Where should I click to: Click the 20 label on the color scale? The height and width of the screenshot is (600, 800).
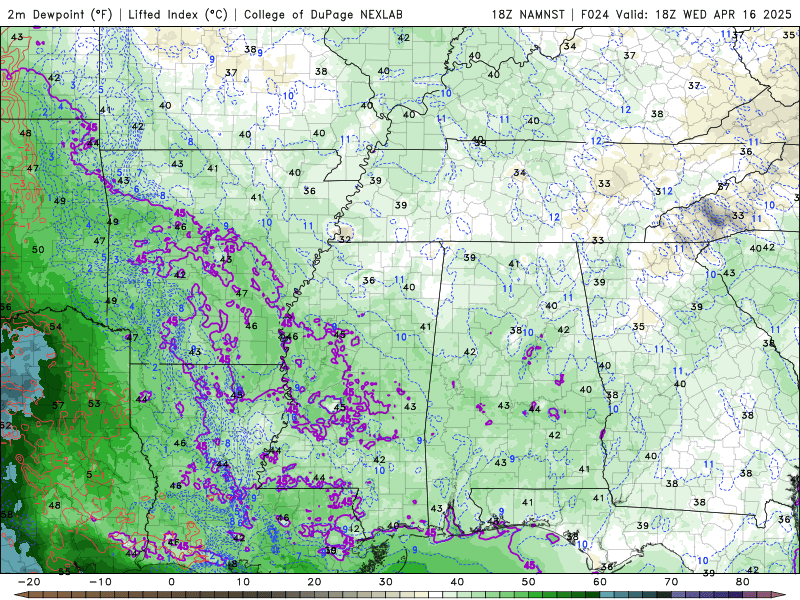[314, 582]
